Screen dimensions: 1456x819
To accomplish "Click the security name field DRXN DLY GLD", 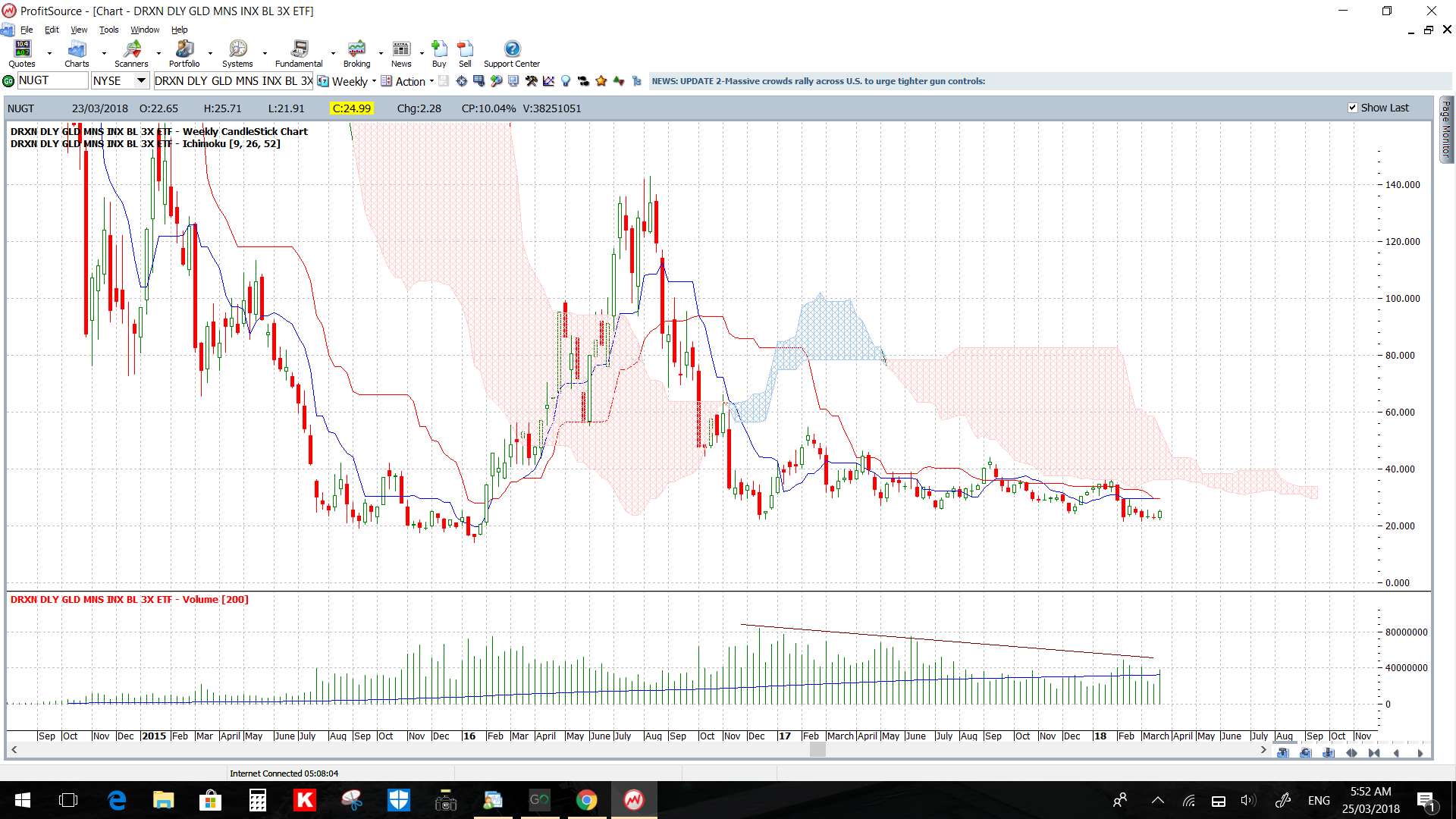I will click(x=234, y=80).
